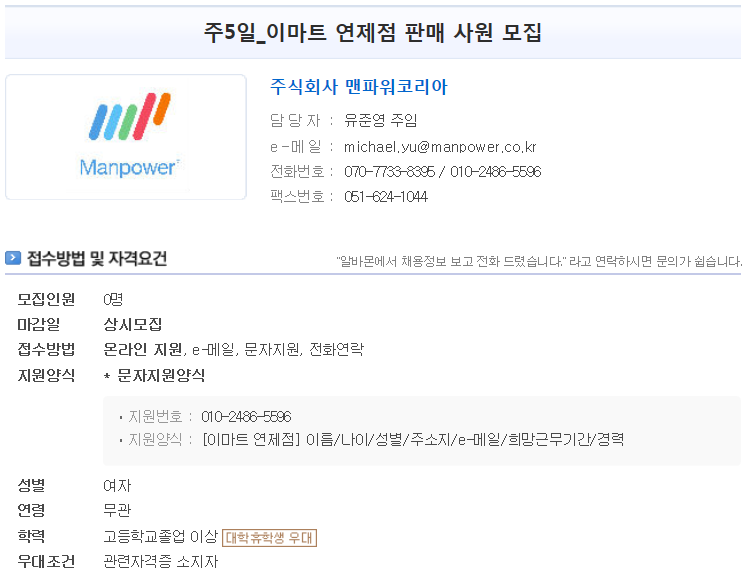748x581 pixels.
Task: Click the 대학휴학생 우대 badge
Action: (269, 538)
